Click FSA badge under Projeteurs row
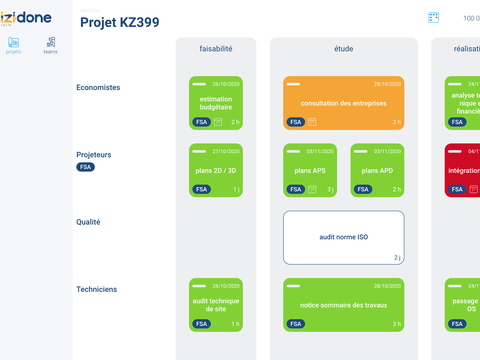Viewport: 480px width, 360px height. [86, 167]
